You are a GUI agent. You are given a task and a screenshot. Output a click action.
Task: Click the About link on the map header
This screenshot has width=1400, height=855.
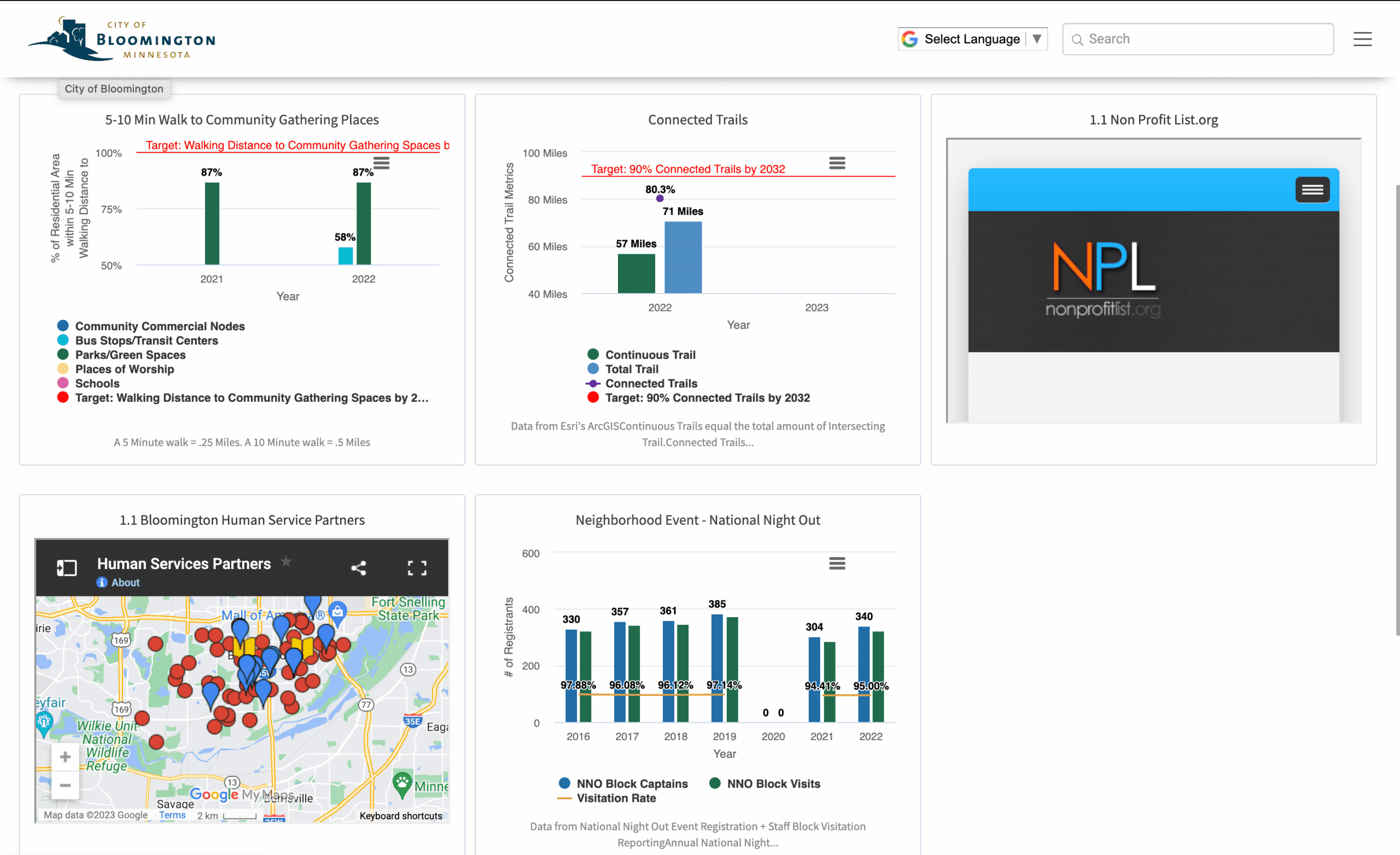point(126,582)
